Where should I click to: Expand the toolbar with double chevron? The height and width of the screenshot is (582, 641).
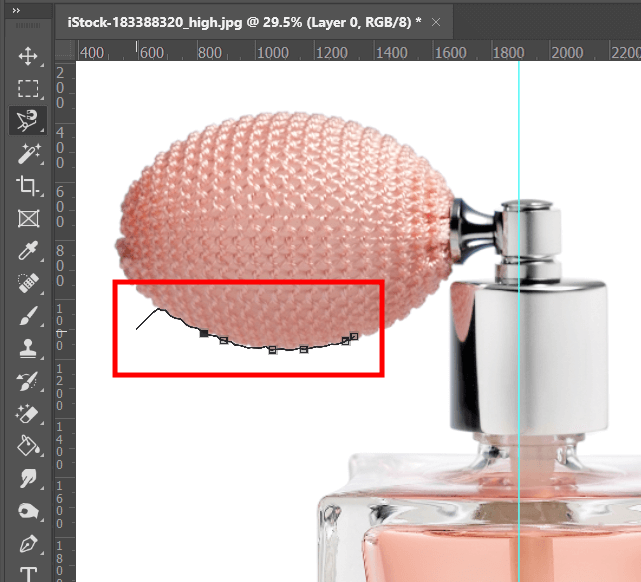pyautogui.click(x=16, y=10)
